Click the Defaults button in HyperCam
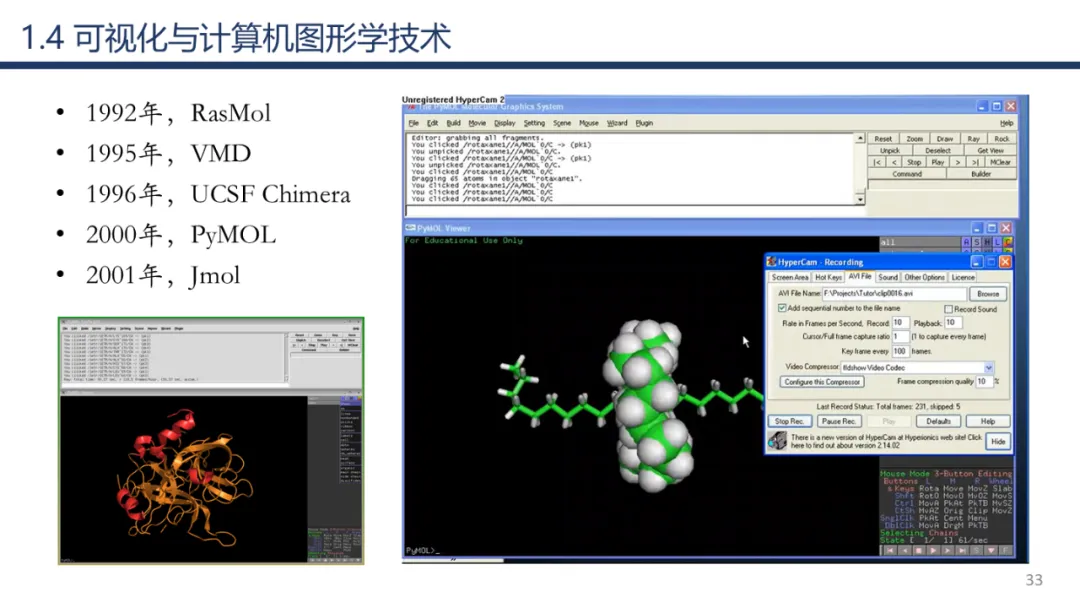 pyautogui.click(x=938, y=421)
